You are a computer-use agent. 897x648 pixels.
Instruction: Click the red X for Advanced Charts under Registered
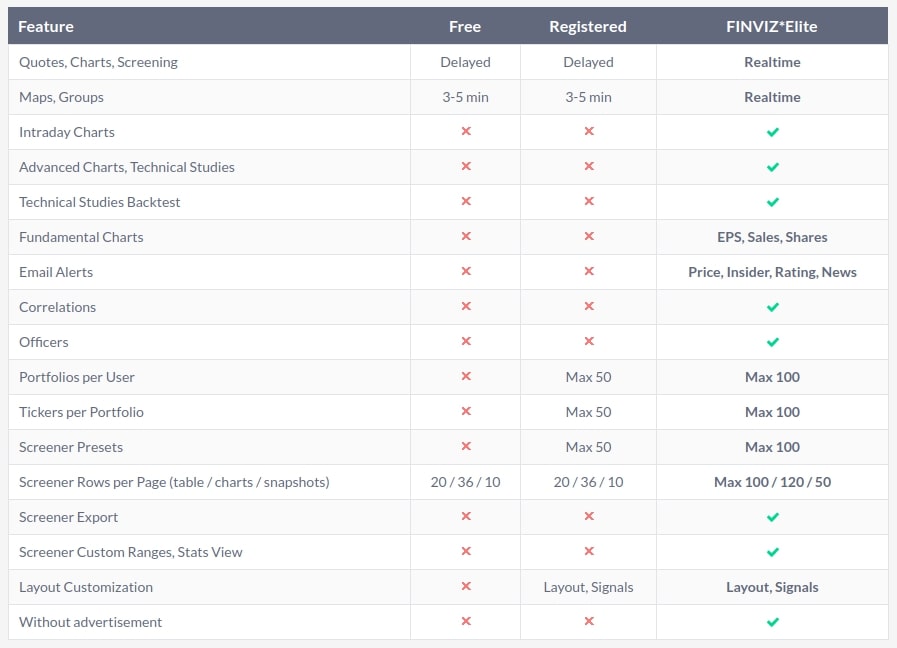pos(588,167)
